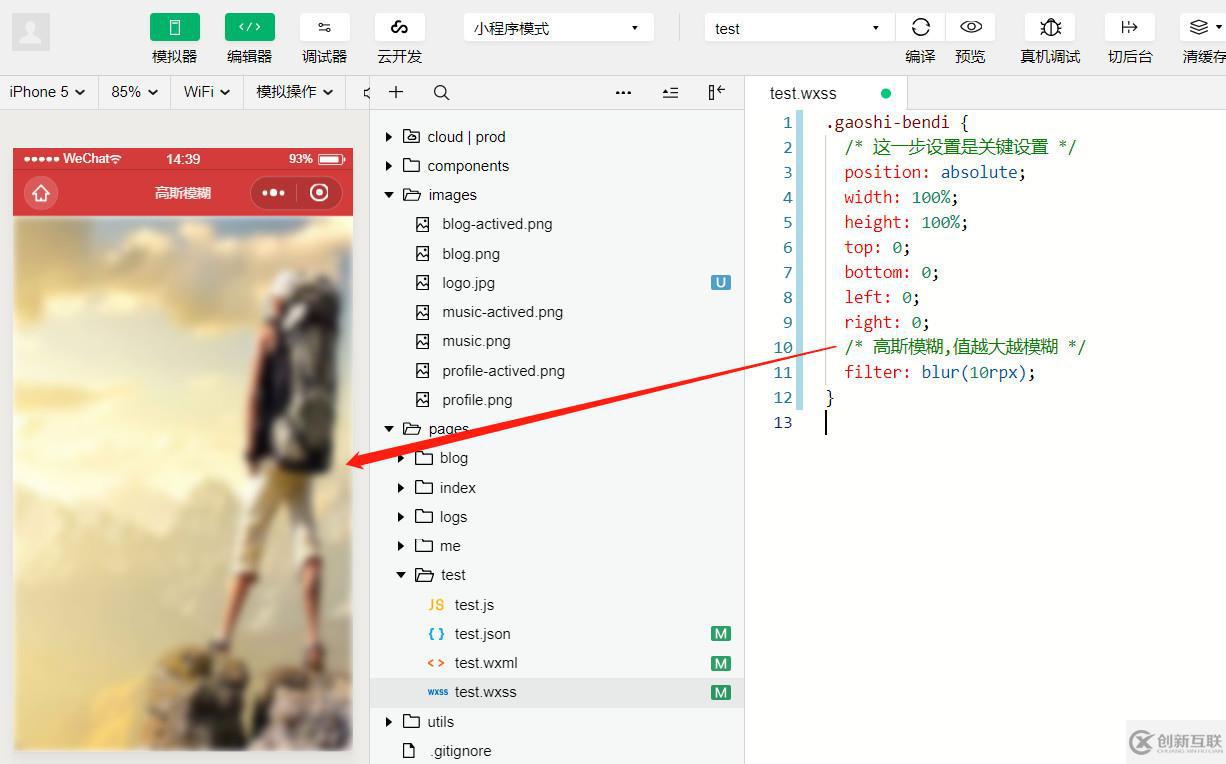
Task: Click the plus icon to add file
Action: click(396, 92)
